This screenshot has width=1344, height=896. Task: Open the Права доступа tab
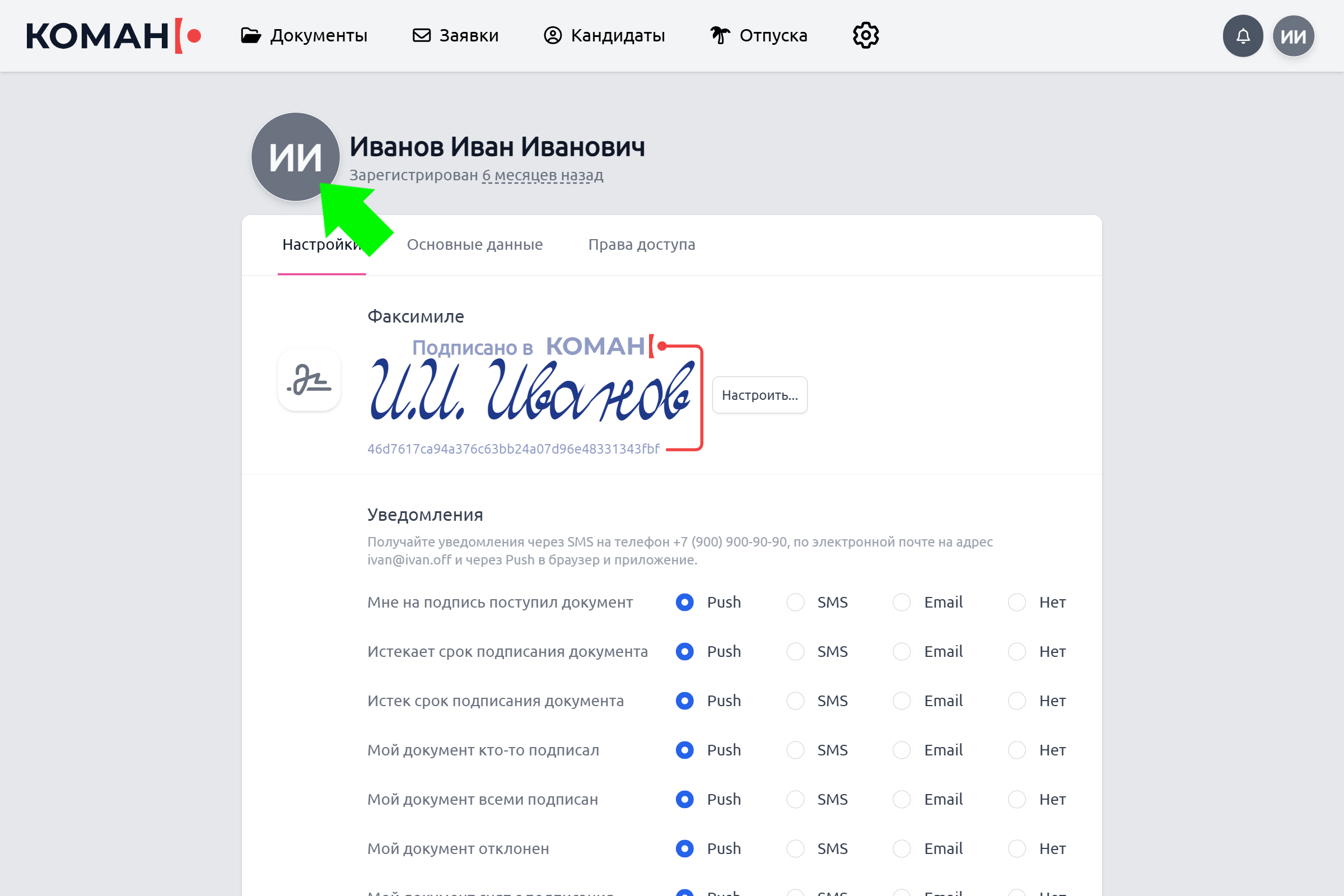tap(641, 245)
